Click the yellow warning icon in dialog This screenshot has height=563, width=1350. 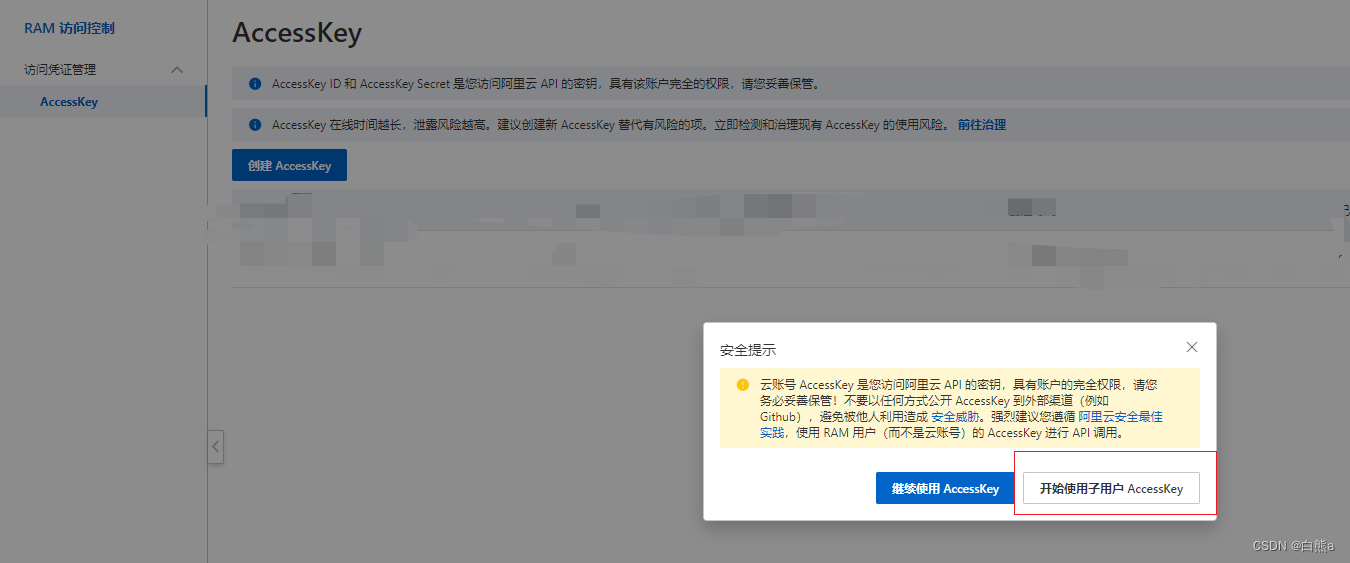pos(742,385)
